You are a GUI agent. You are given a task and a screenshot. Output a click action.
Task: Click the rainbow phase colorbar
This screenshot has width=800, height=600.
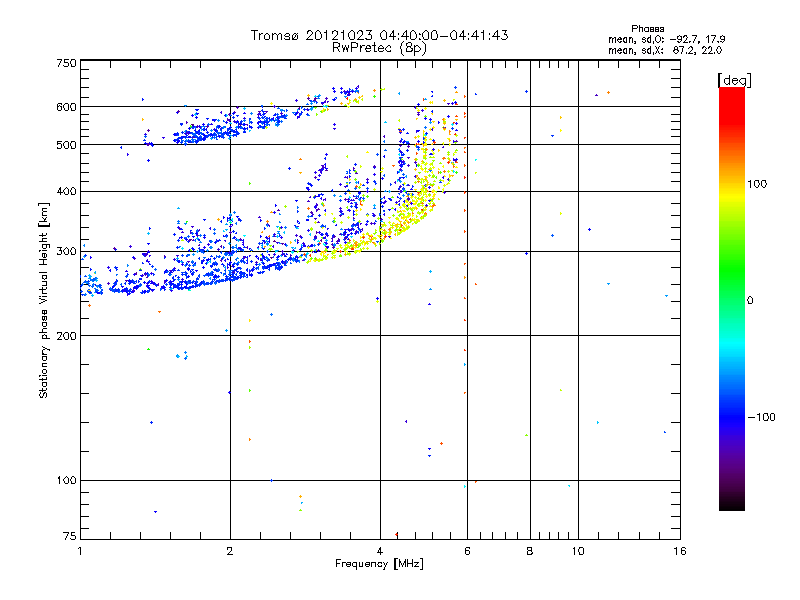point(732,298)
